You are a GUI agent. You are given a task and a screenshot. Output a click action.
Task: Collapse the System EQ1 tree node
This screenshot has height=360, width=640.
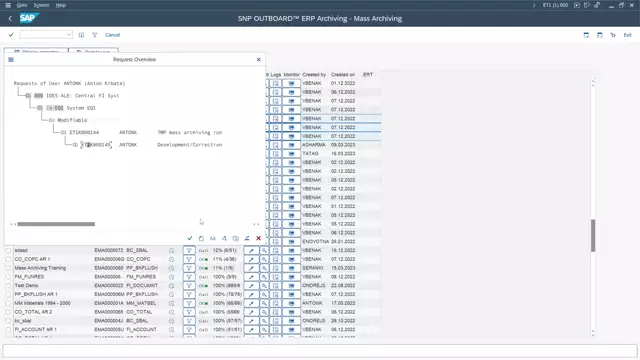click(40, 108)
